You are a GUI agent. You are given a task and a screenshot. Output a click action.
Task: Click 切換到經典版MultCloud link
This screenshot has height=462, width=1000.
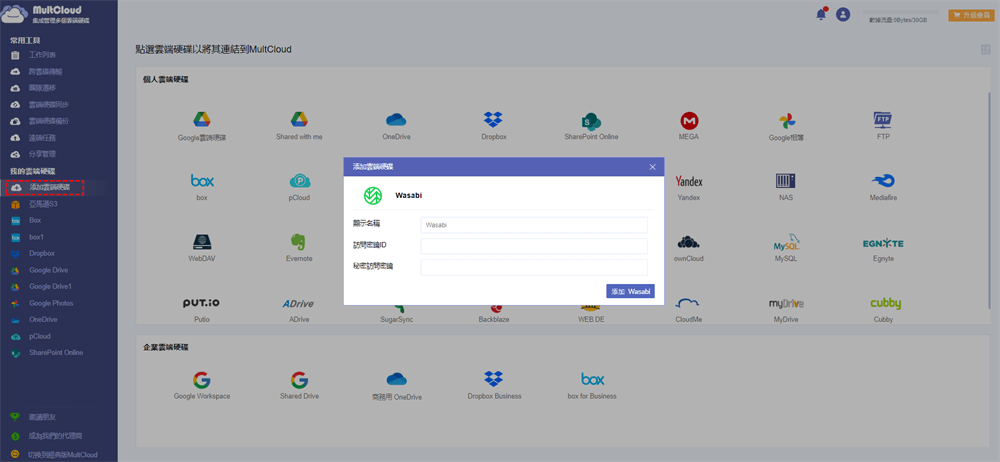click(62, 455)
